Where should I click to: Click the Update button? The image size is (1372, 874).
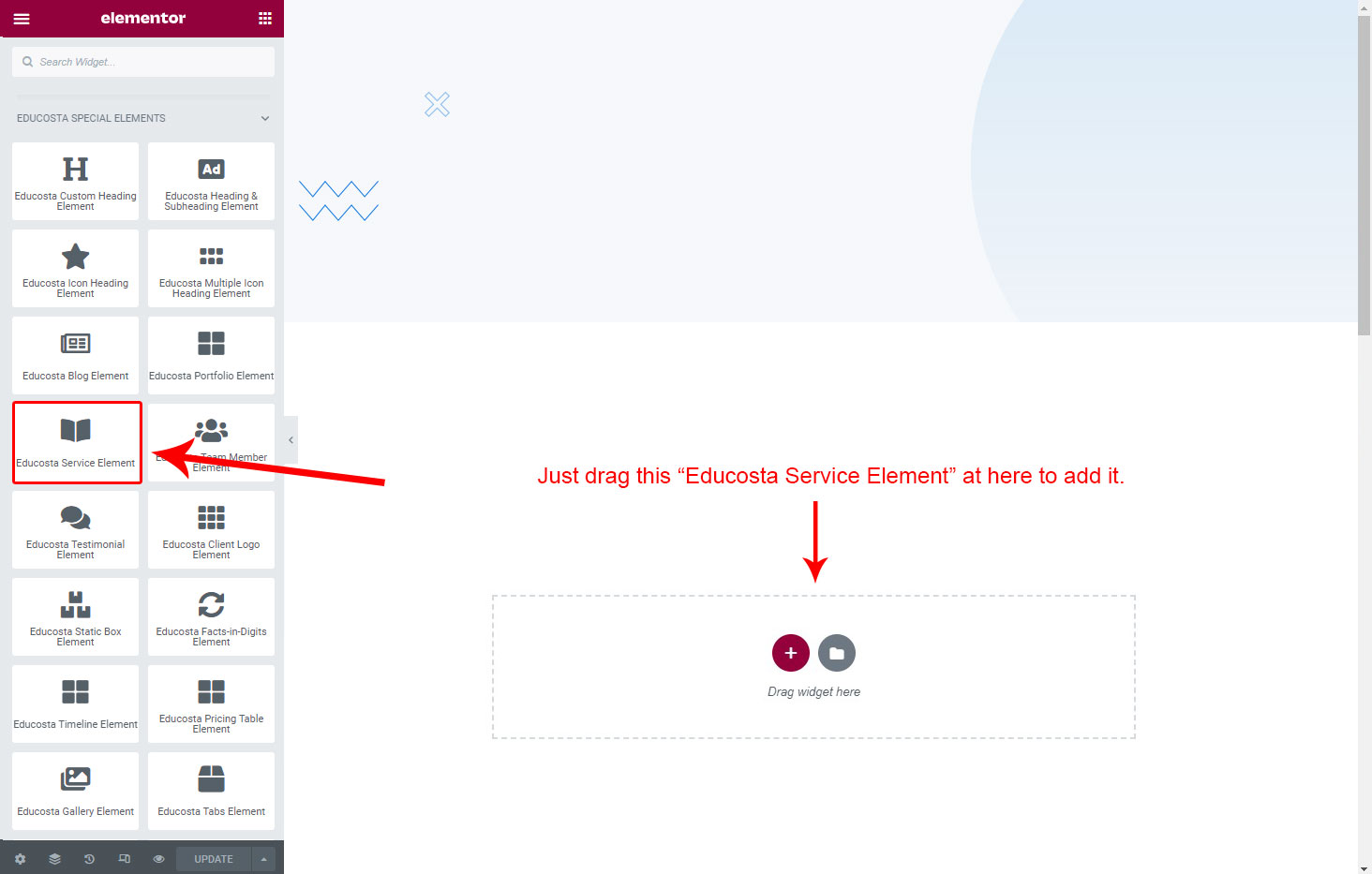pyautogui.click(x=214, y=859)
